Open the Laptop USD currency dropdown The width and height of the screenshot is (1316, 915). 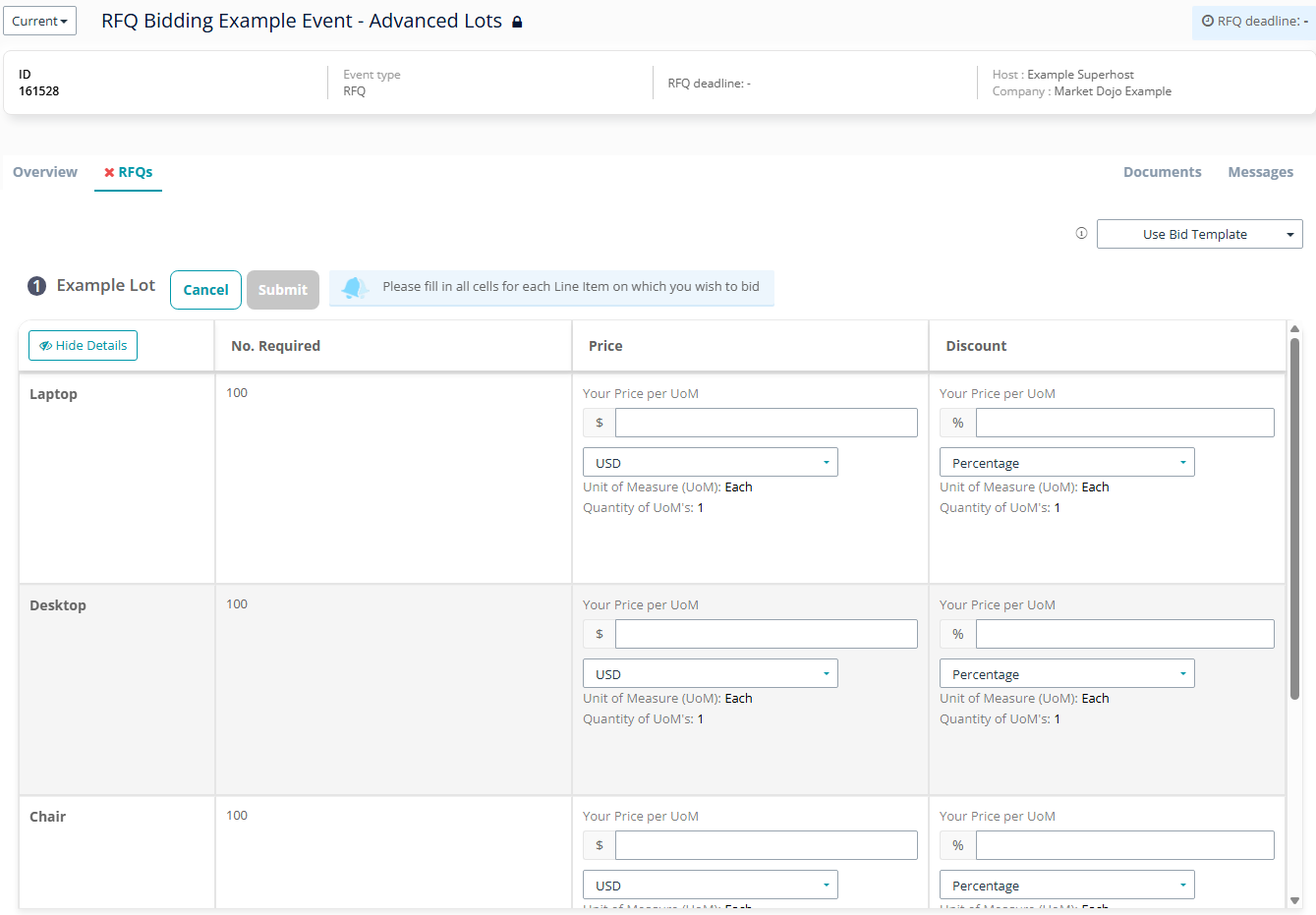pyautogui.click(x=711, y=462)
